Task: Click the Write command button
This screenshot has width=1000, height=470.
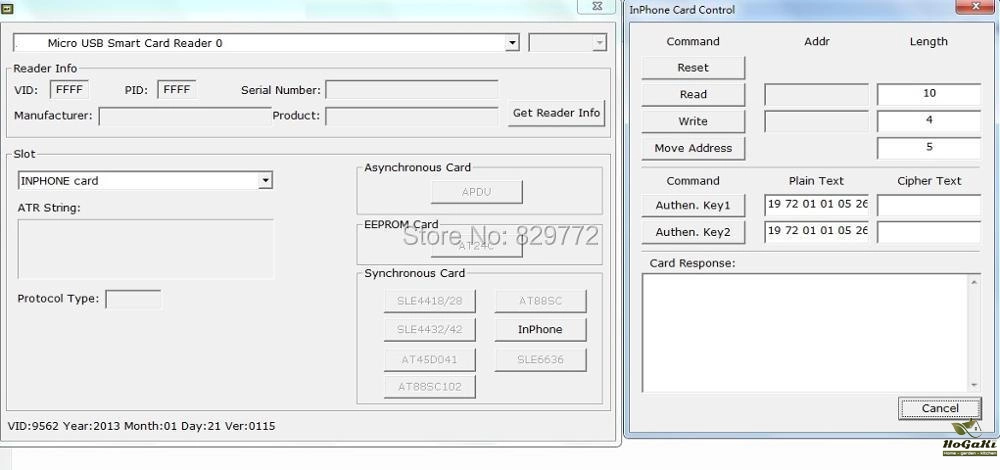Action: [x=693, y=121]
